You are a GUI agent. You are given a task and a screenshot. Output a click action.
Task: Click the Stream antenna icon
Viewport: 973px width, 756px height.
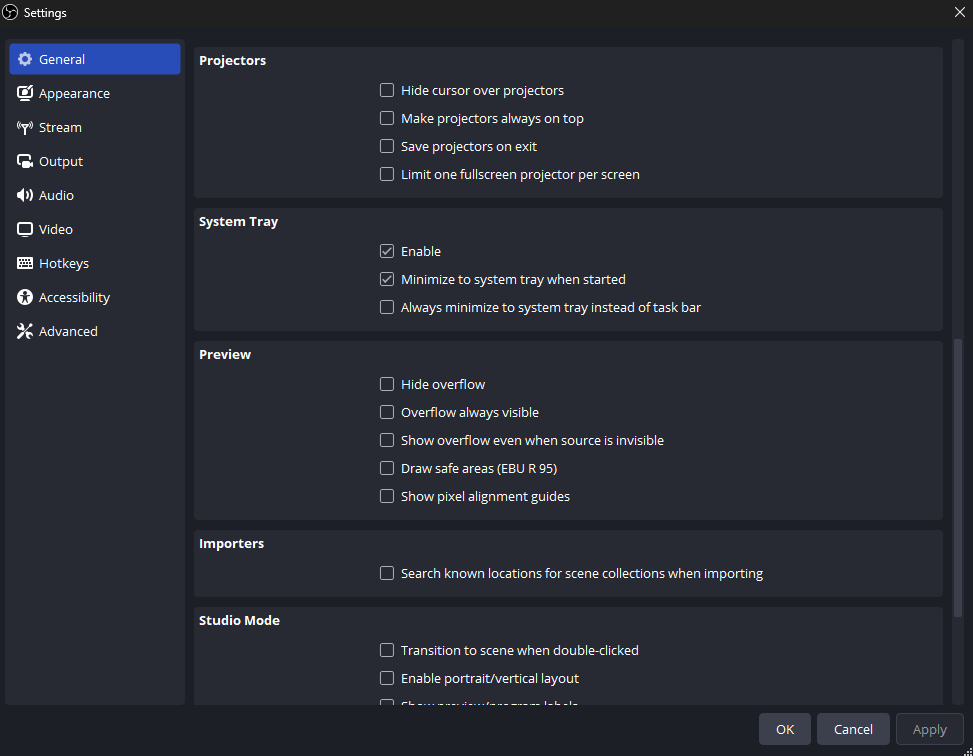click(x=25, y=127)
